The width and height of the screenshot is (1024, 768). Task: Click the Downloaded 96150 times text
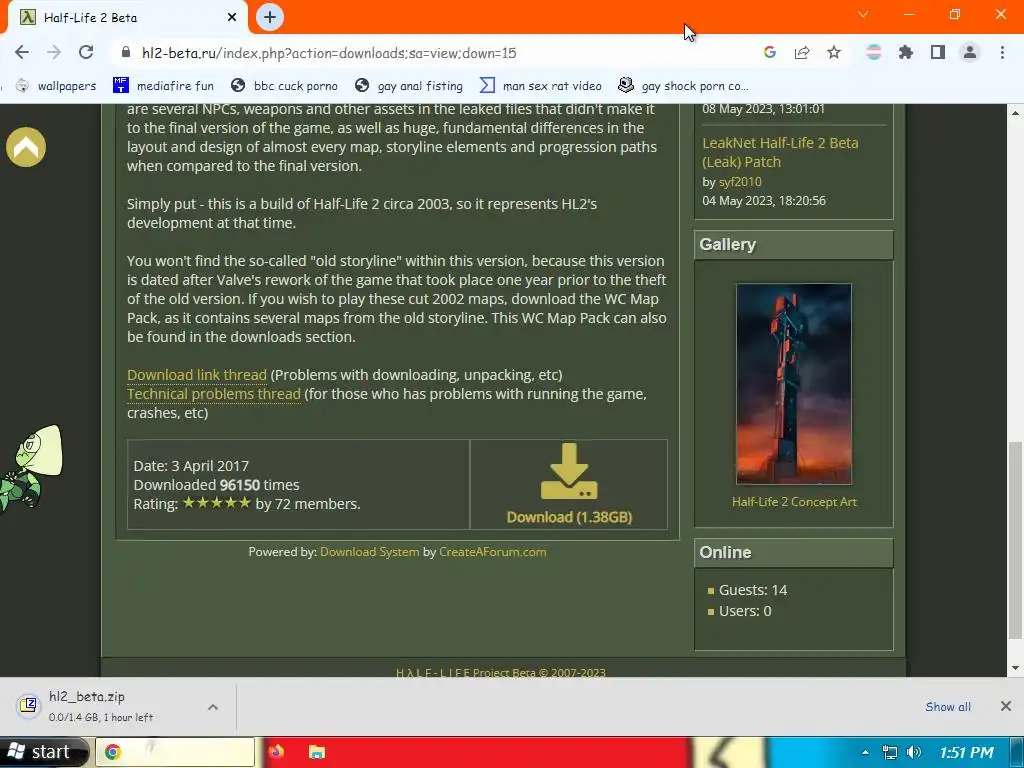coord(216,485)
